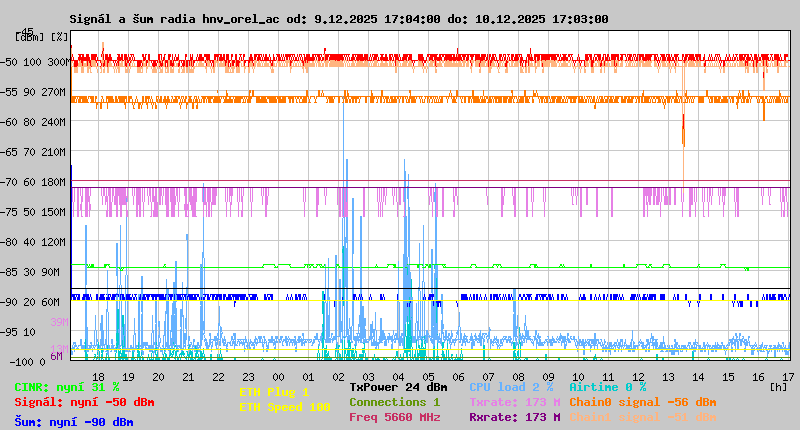The width and height of the screenshot is (800, 430).
Task: Click the yellow "ETH Plug 1" legend label
Action: point(274,392)
